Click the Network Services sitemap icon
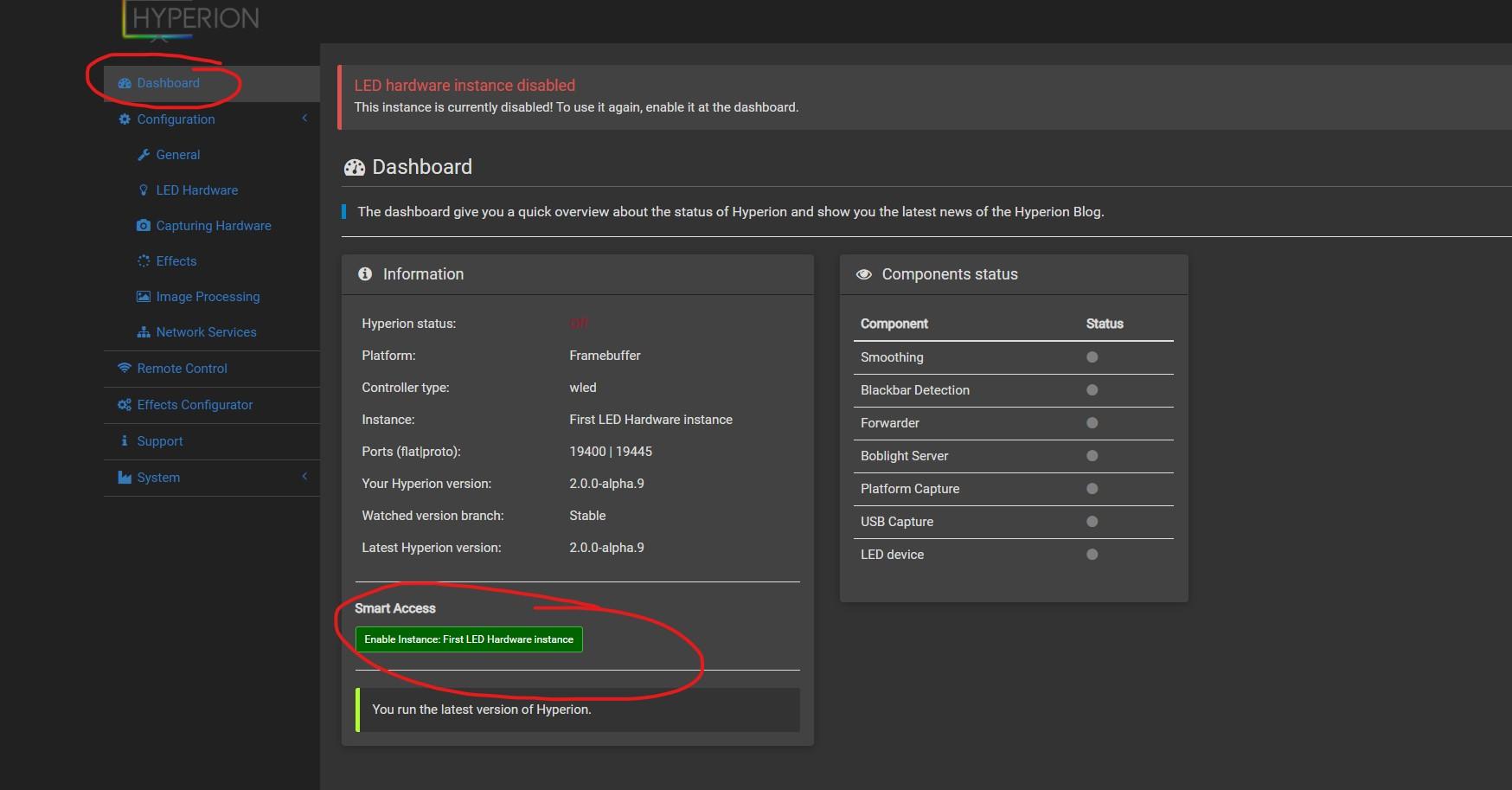The width and height of the screenshot is (1512, 790). click(144, 332)
